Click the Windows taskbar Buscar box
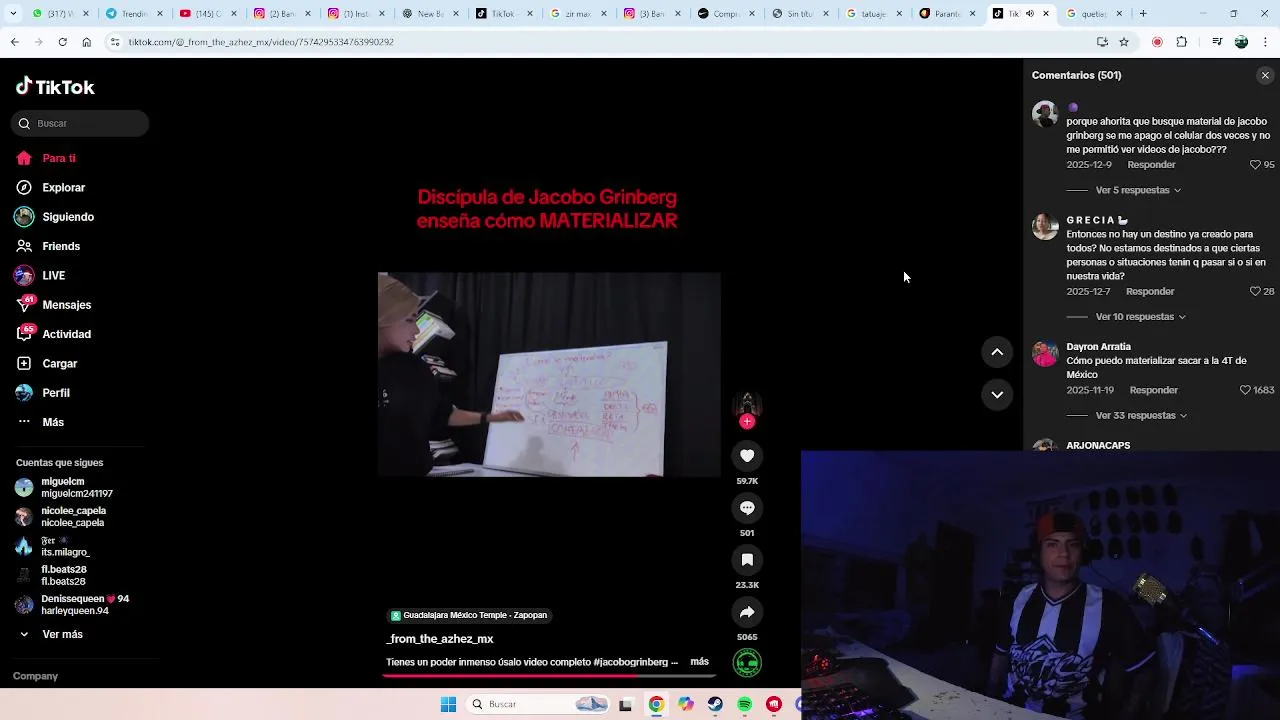This screenshot has width=1280, height=720. point(538,704)
